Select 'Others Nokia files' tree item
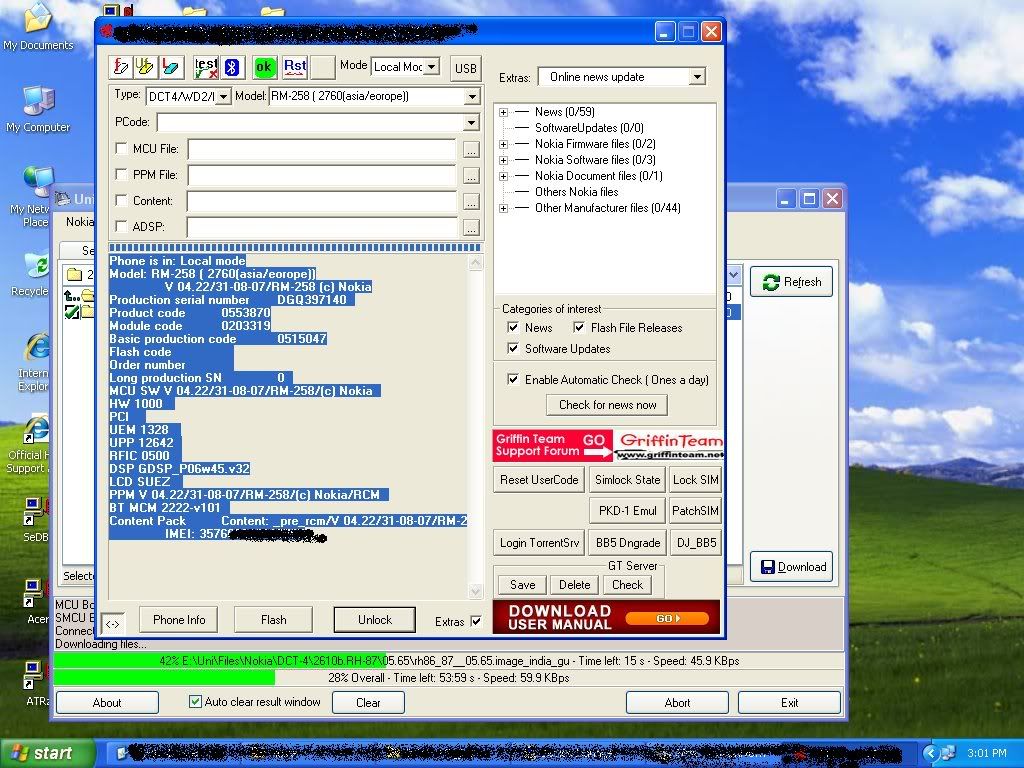 pos(577,192)
